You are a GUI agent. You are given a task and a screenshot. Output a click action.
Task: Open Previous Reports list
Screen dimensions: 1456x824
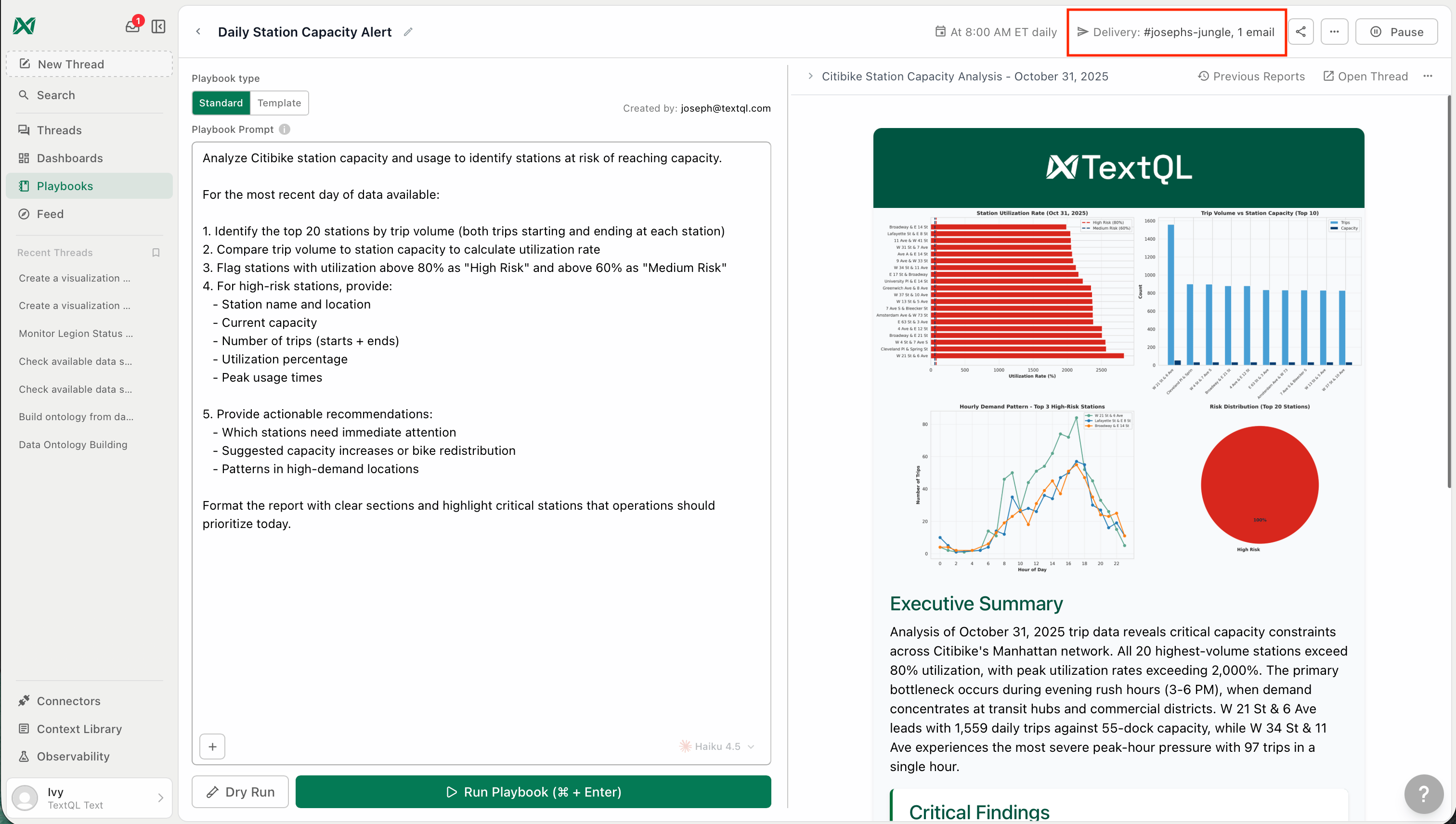pos(1252,77)
